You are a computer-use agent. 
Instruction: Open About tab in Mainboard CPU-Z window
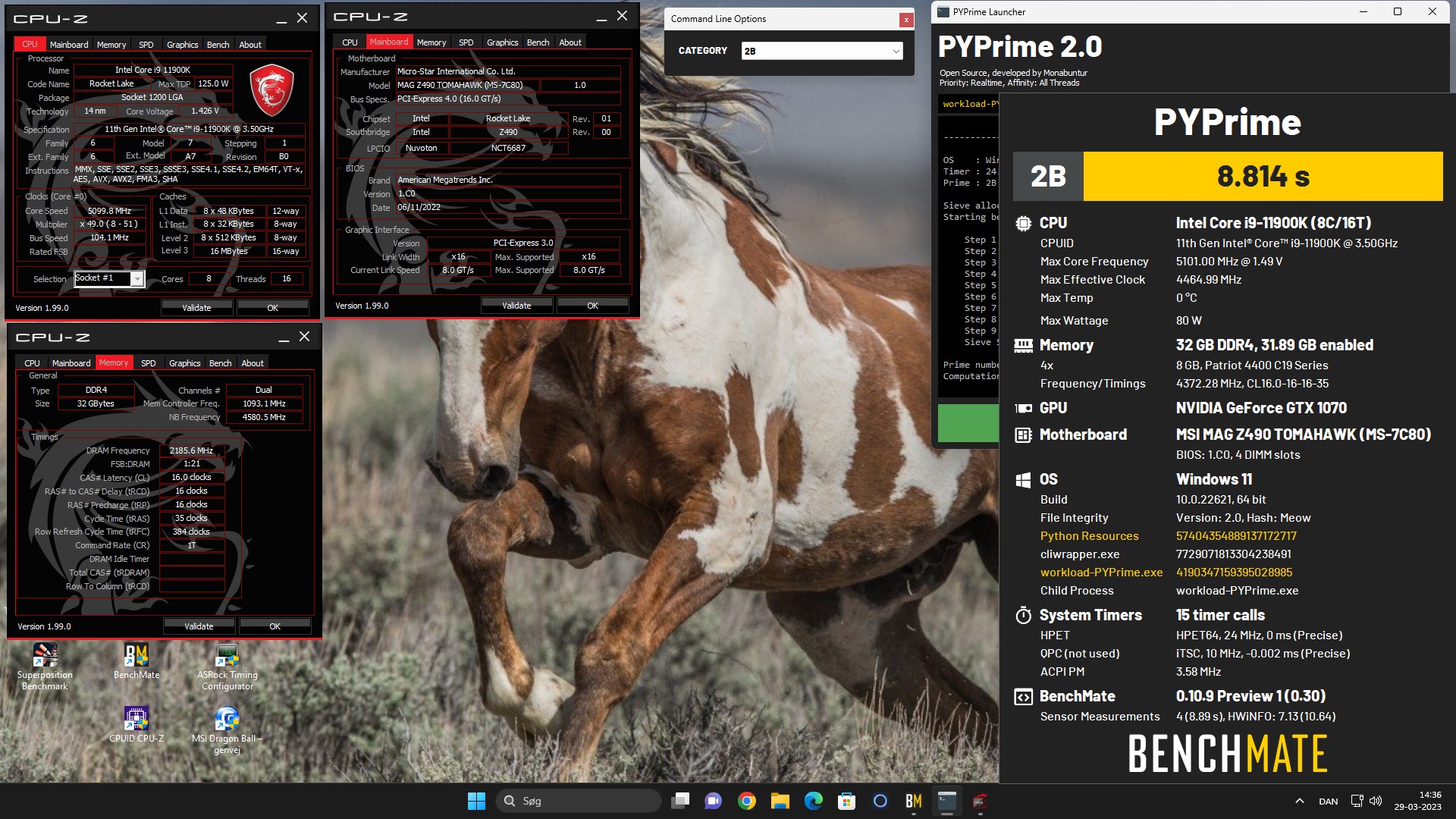click(570, 42)
